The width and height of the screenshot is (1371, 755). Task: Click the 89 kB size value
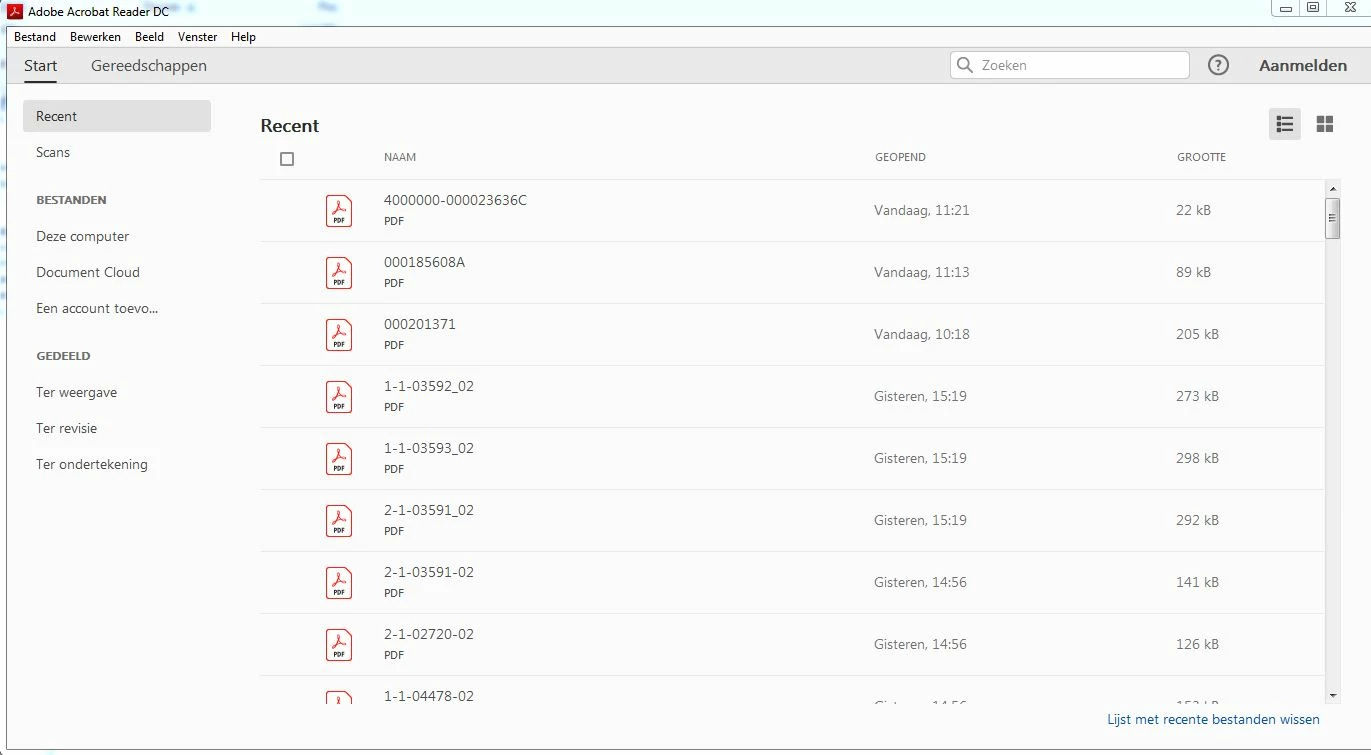click(x=1193, y=273)
